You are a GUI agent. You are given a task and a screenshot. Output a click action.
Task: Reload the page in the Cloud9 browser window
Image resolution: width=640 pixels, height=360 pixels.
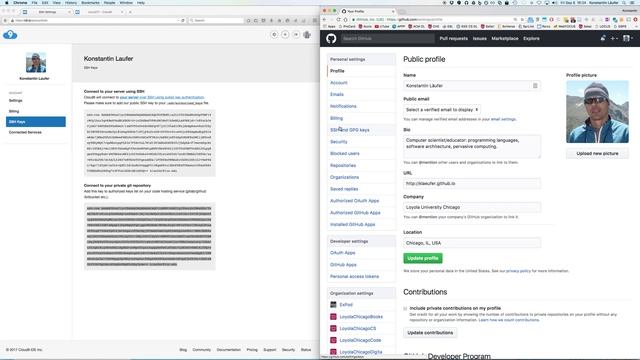pyautogui.click(x=183, y=20)
